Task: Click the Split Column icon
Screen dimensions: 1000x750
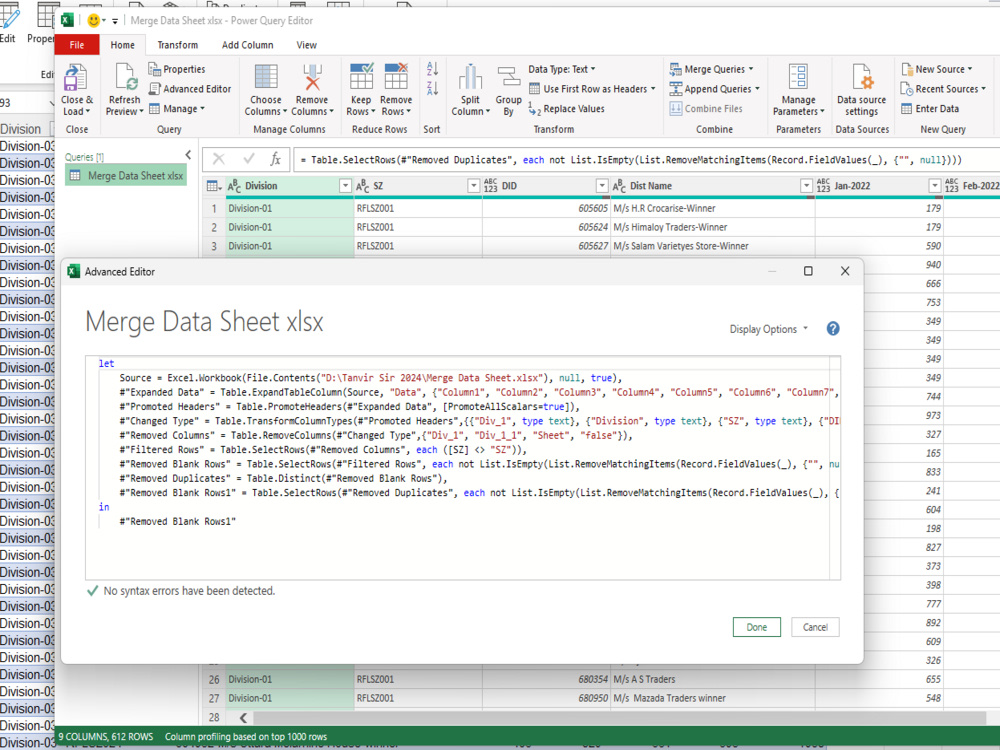Action: (470, 77)
